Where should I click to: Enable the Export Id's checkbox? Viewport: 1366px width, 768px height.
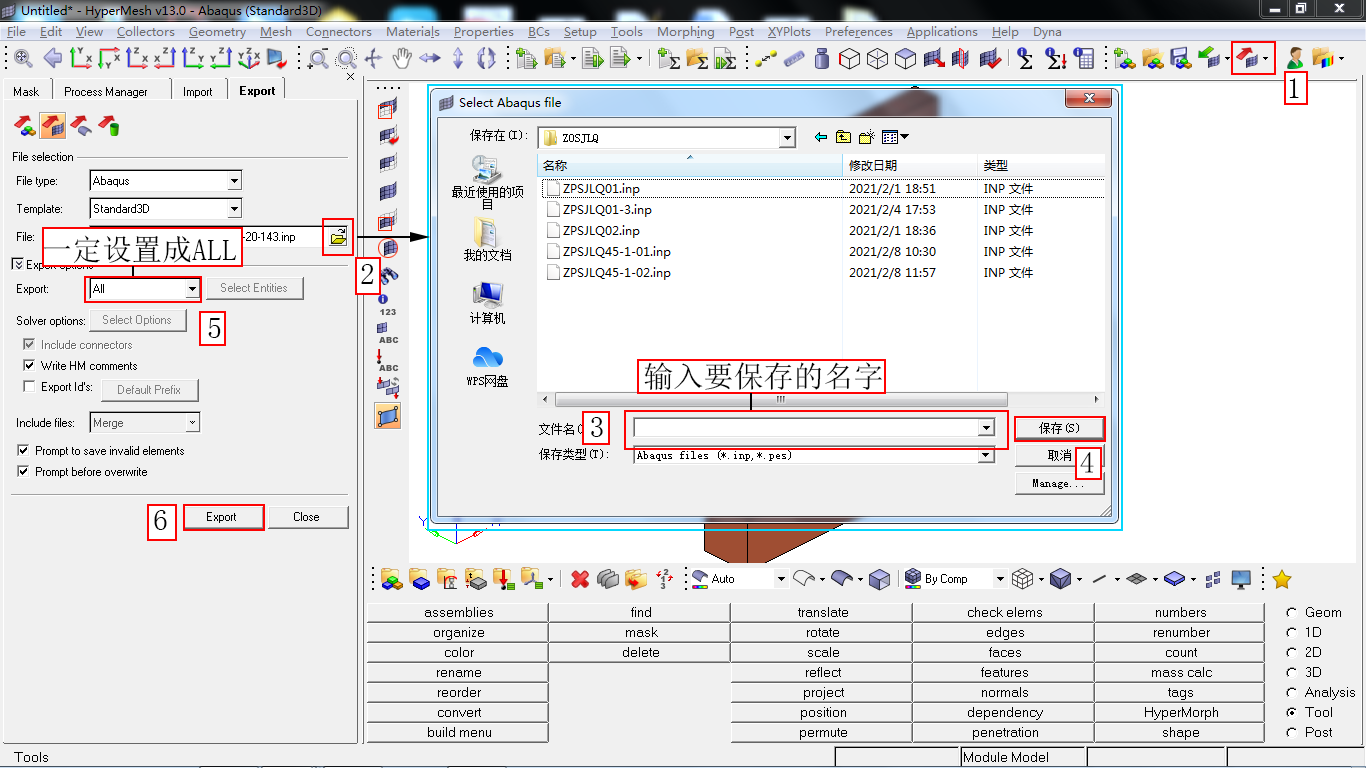[28, 387]
